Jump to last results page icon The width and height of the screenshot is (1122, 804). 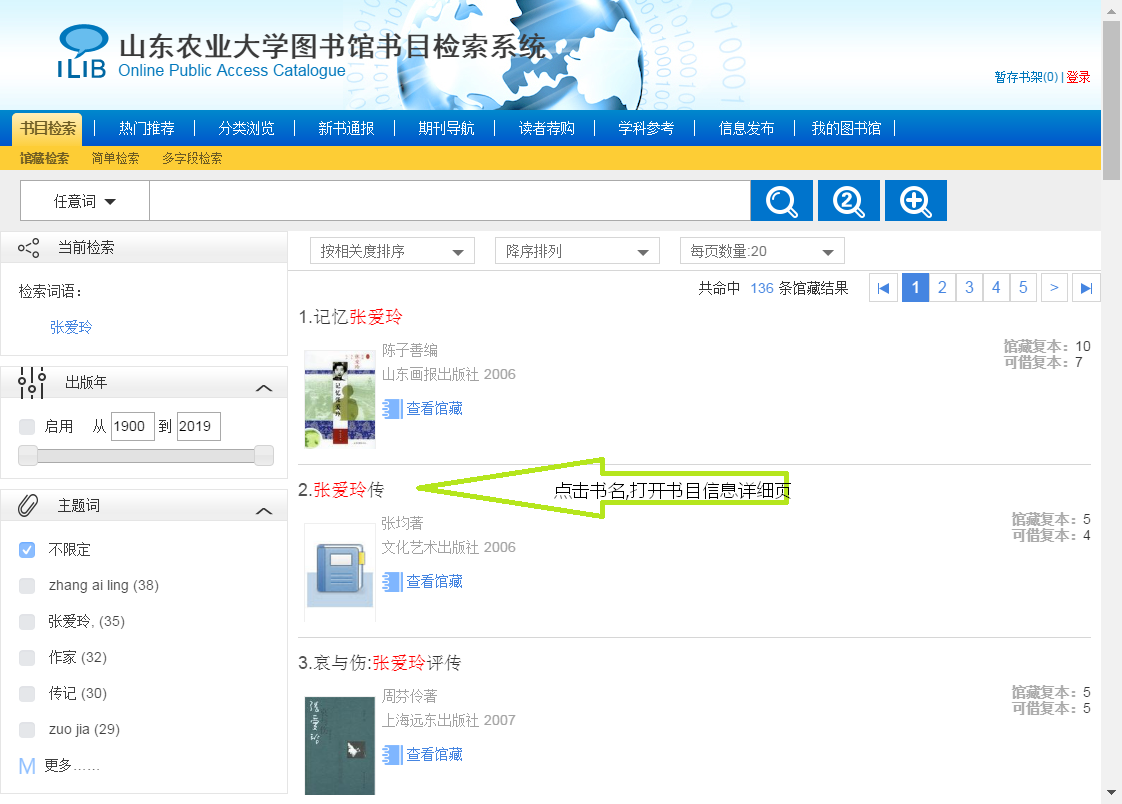pyautogui.click(x=1086, y=288)
